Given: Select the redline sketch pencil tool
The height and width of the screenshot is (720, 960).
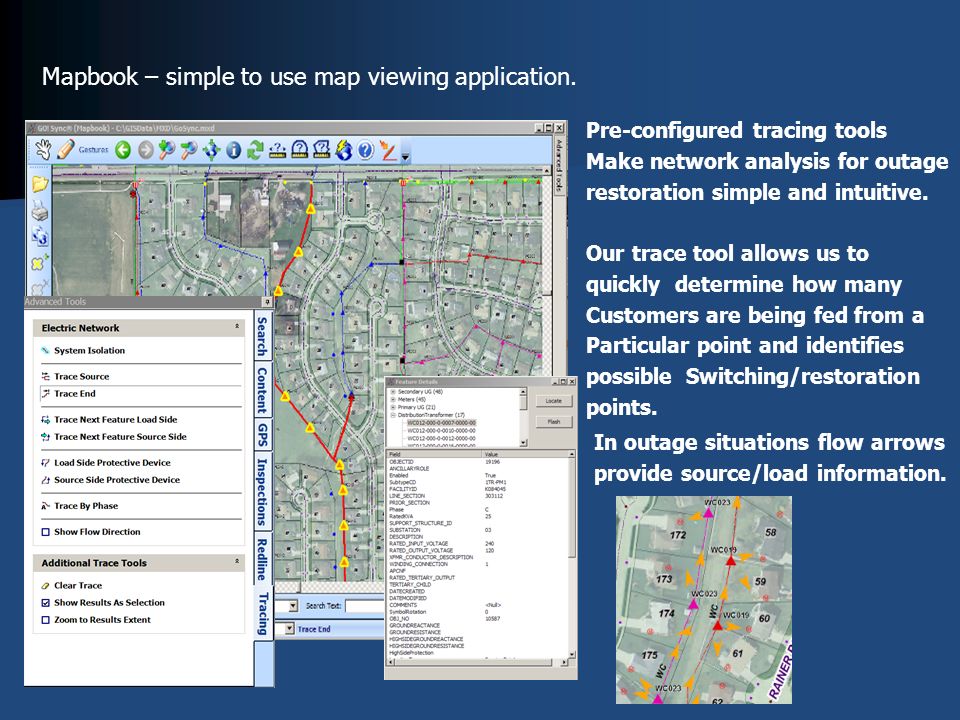Looking at the screenshot, I should tap(388, 150).
